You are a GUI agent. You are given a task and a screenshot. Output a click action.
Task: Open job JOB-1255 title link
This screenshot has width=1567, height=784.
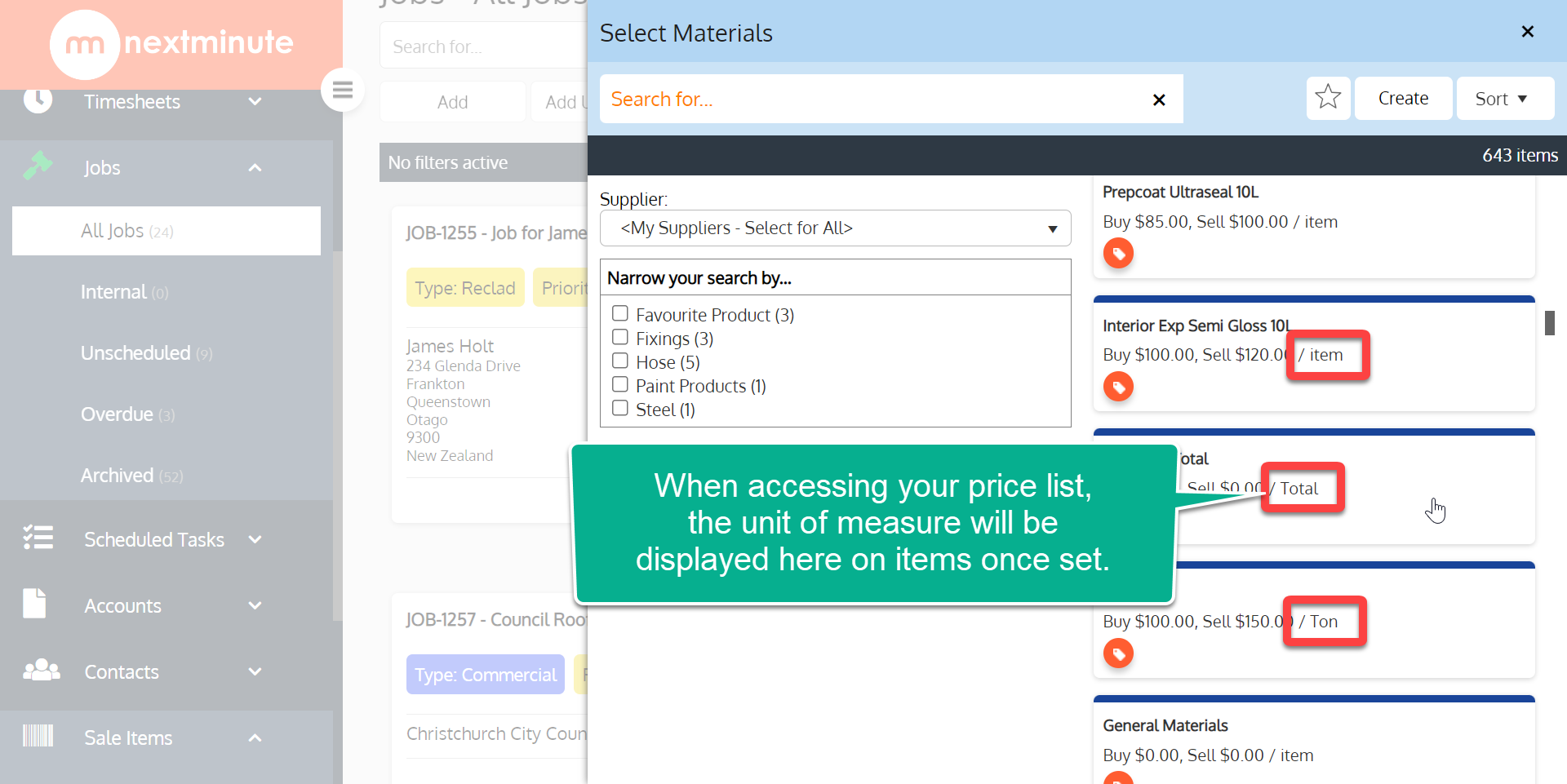pyautogui.click(x=496, y=233)
